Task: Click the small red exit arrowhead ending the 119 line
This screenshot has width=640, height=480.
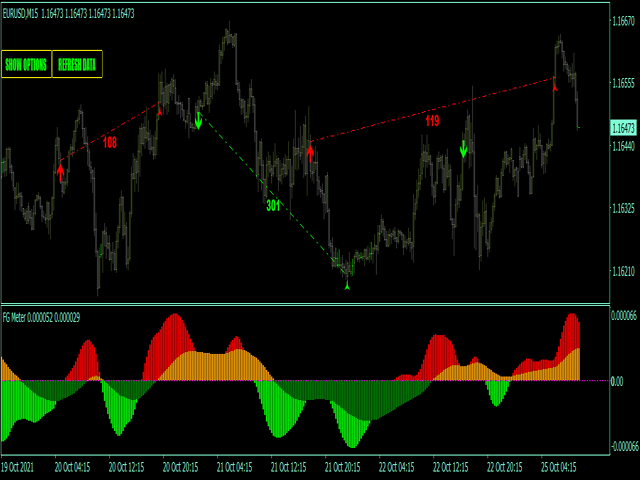Action: [x=555, y=87]
